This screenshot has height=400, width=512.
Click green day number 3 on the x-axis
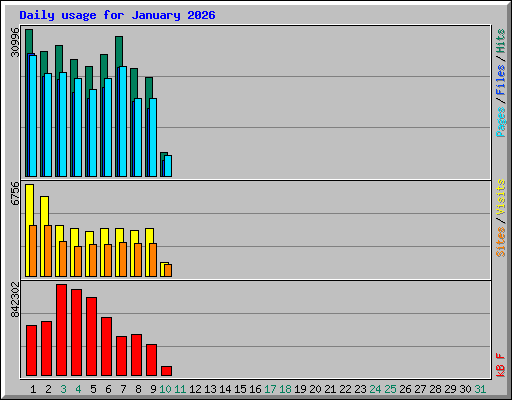63,389
